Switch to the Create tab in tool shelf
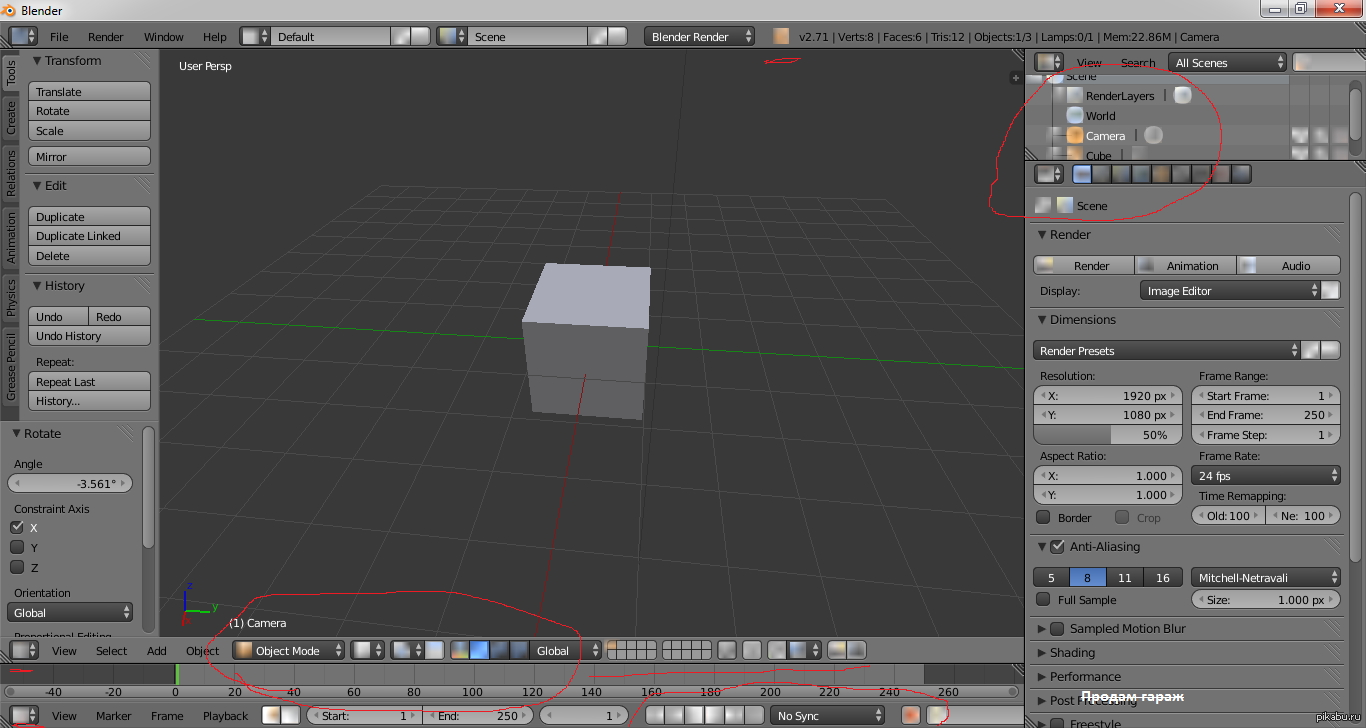 point(11,119)
